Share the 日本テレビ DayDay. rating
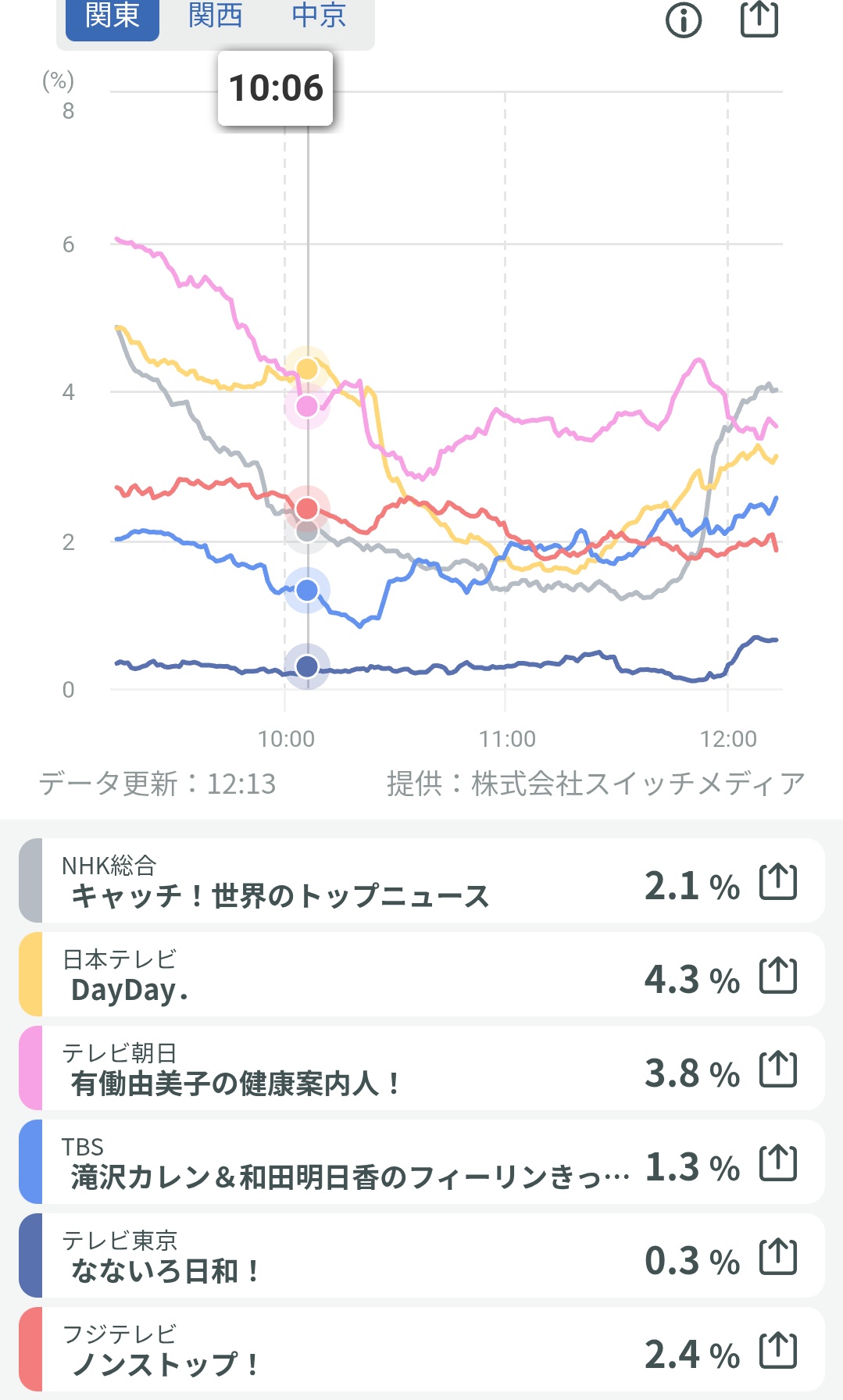 778,976
